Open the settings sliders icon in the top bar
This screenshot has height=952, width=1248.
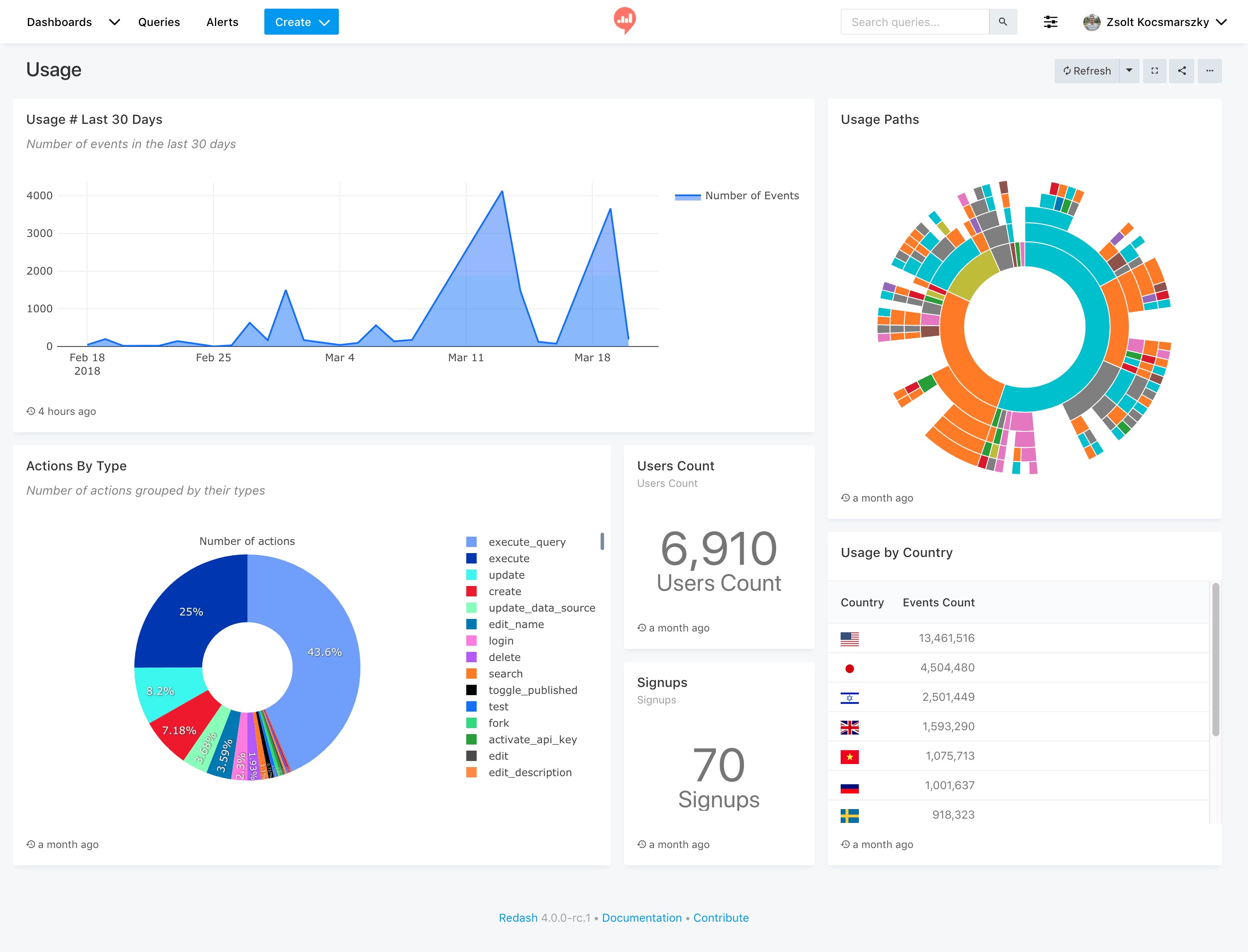[1051, 22]
